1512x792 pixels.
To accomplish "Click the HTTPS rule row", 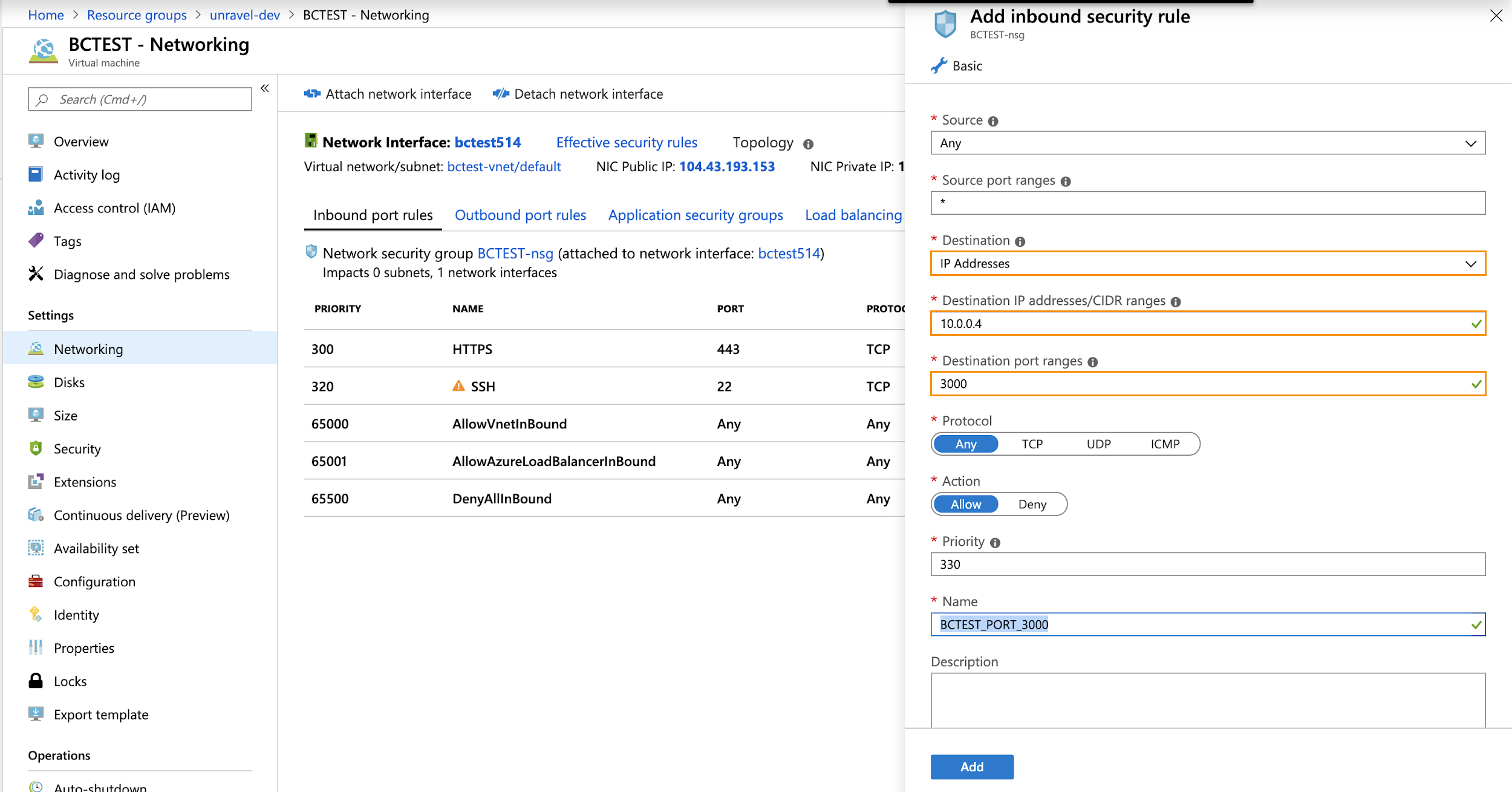I will (604, 349).
